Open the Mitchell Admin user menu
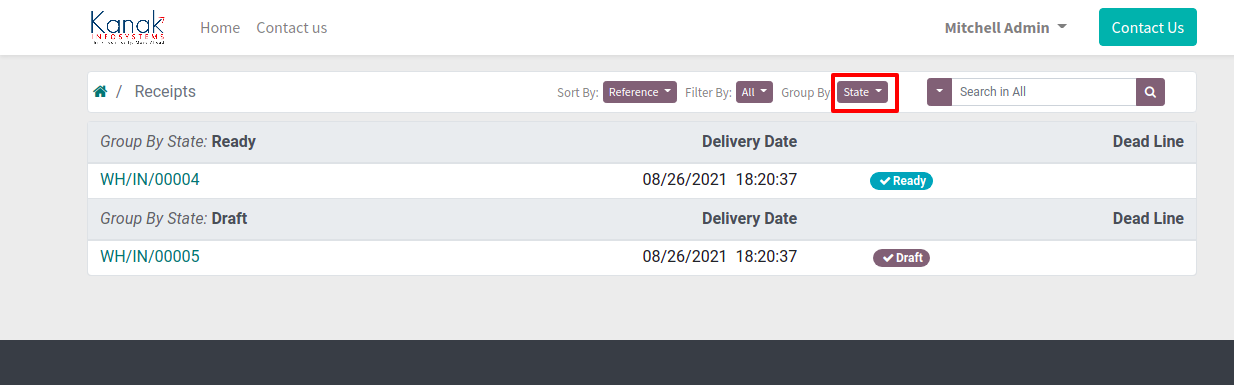The width and height of the screenshot is (1234, 385). [x=1005, y=28]
